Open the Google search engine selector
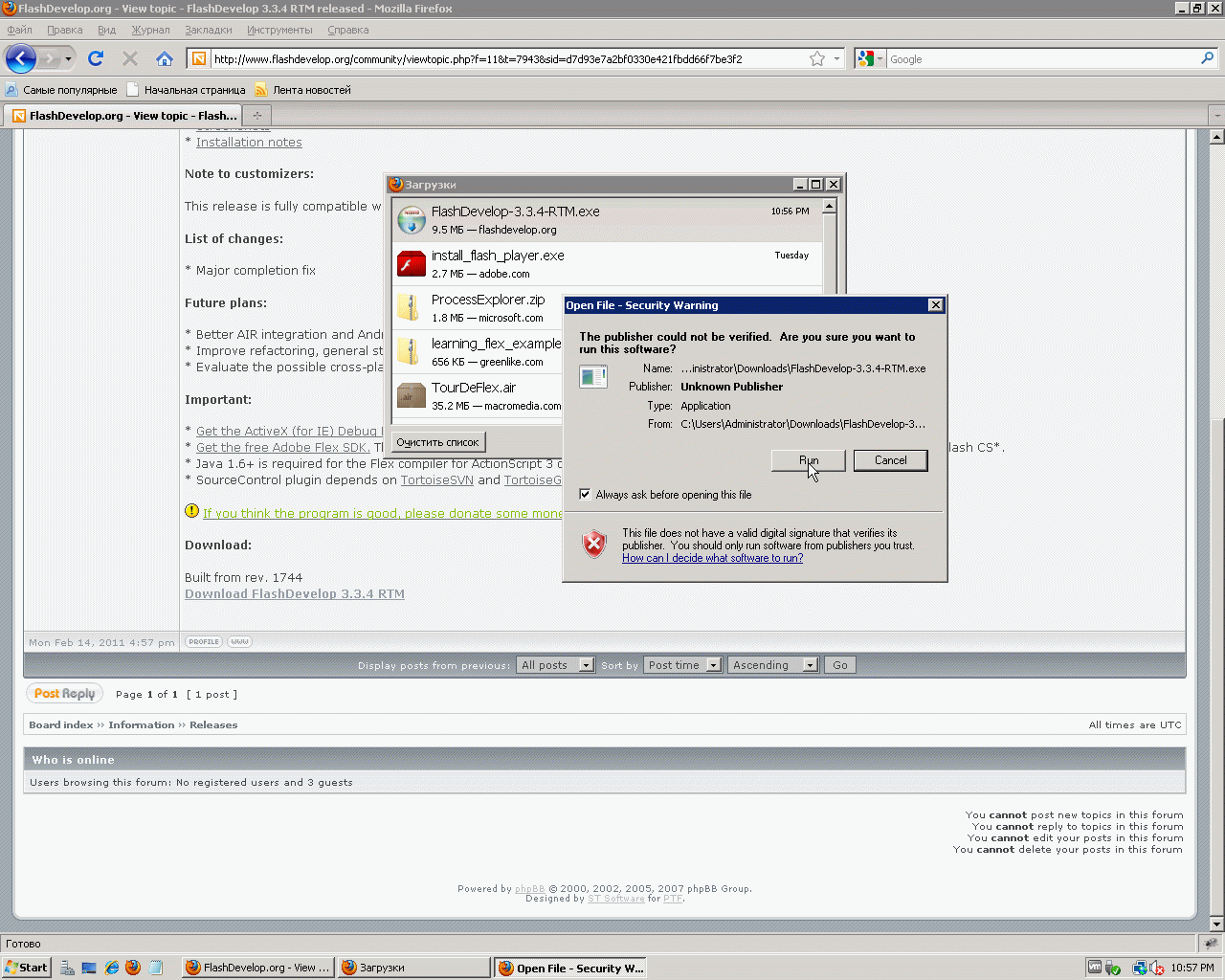 tap(869, 58)
